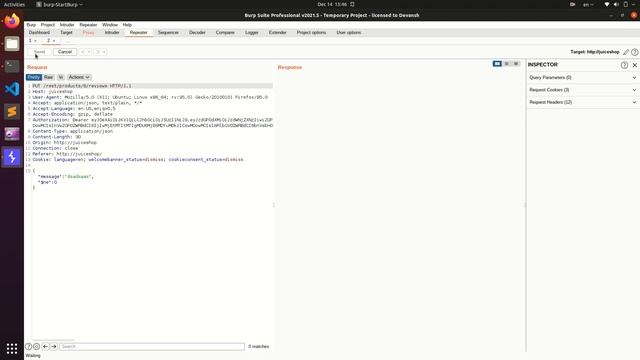Open the Burp menu
The image size is (640, 360).
coord(31,25)
